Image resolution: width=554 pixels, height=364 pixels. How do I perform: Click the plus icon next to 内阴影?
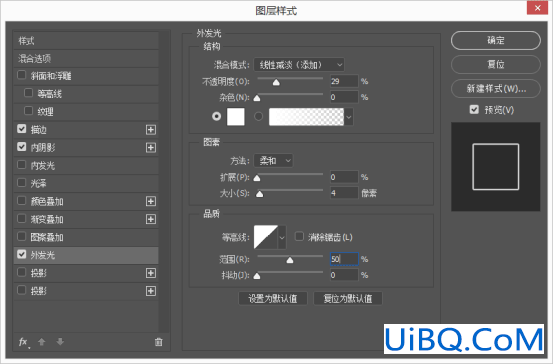(x=151, y=147)
